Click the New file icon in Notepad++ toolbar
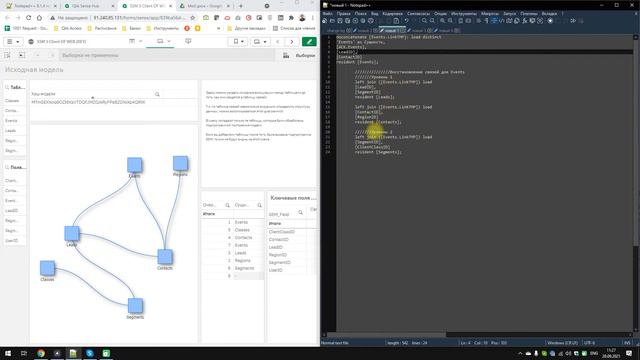Image resolution: width=640 pixels, height=360 pixels. pyautogui.click(x=324, y=21)
